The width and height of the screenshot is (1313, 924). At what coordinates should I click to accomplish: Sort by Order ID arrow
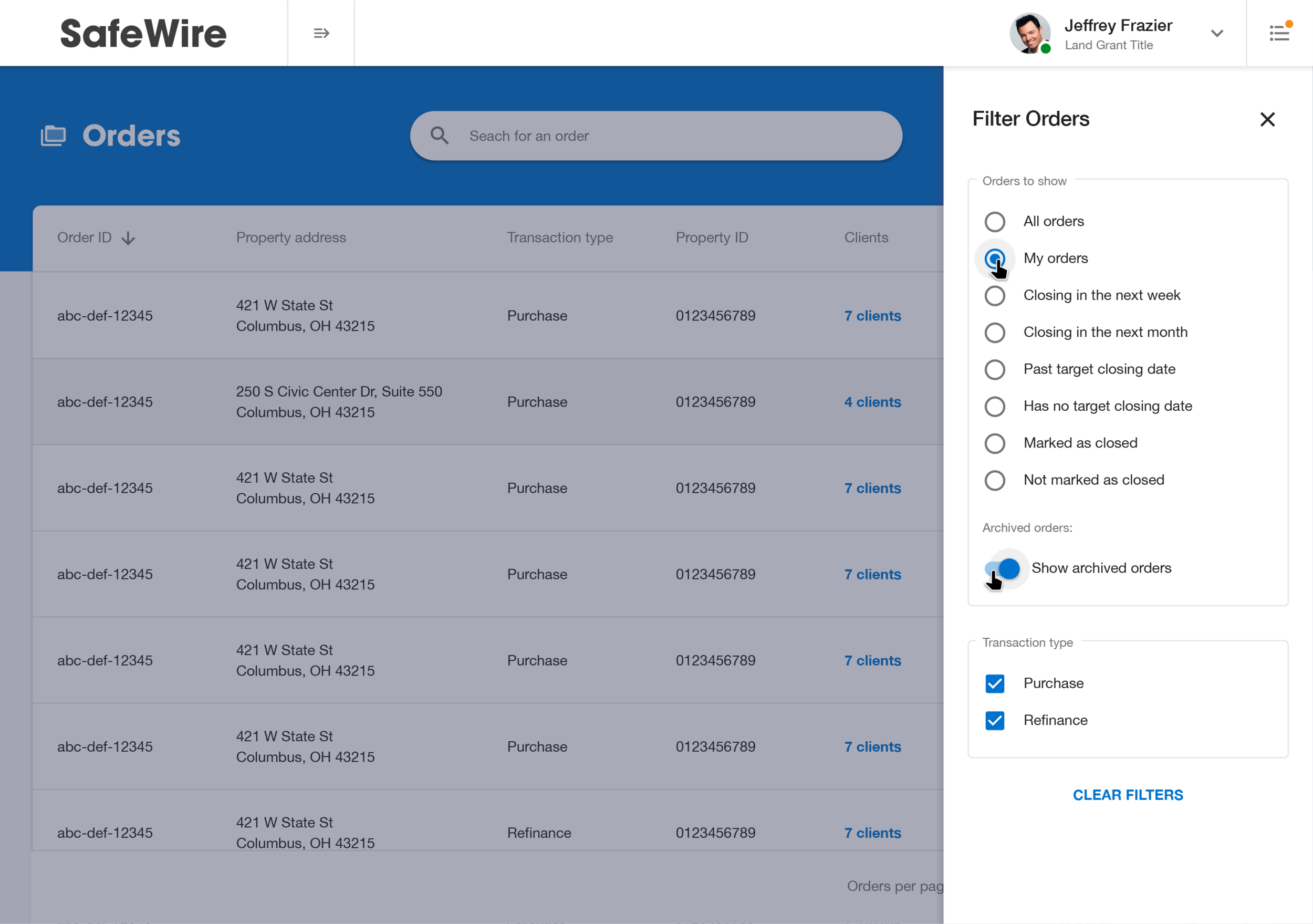(x=128, y=238)
